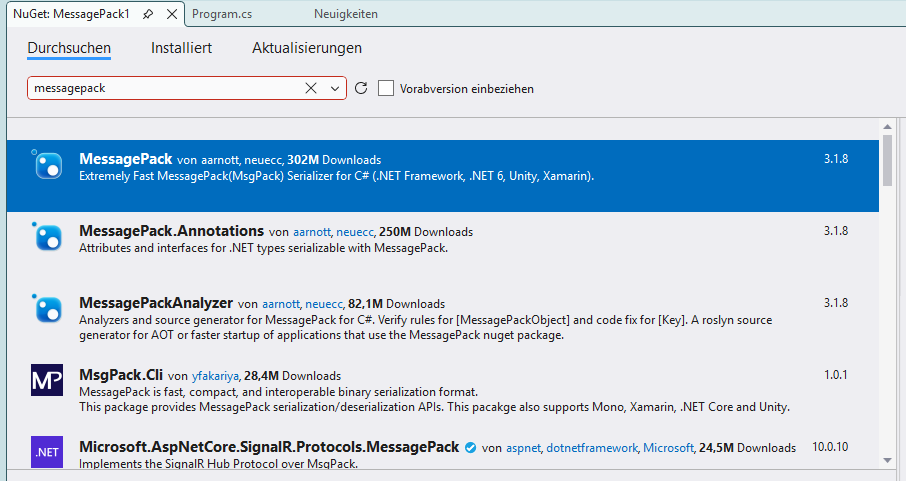Screen dimensions: 906x481
Task: Pin the NuGet: MessagePack1 tab
Action: pyautogui.click(x=148, y=14)
